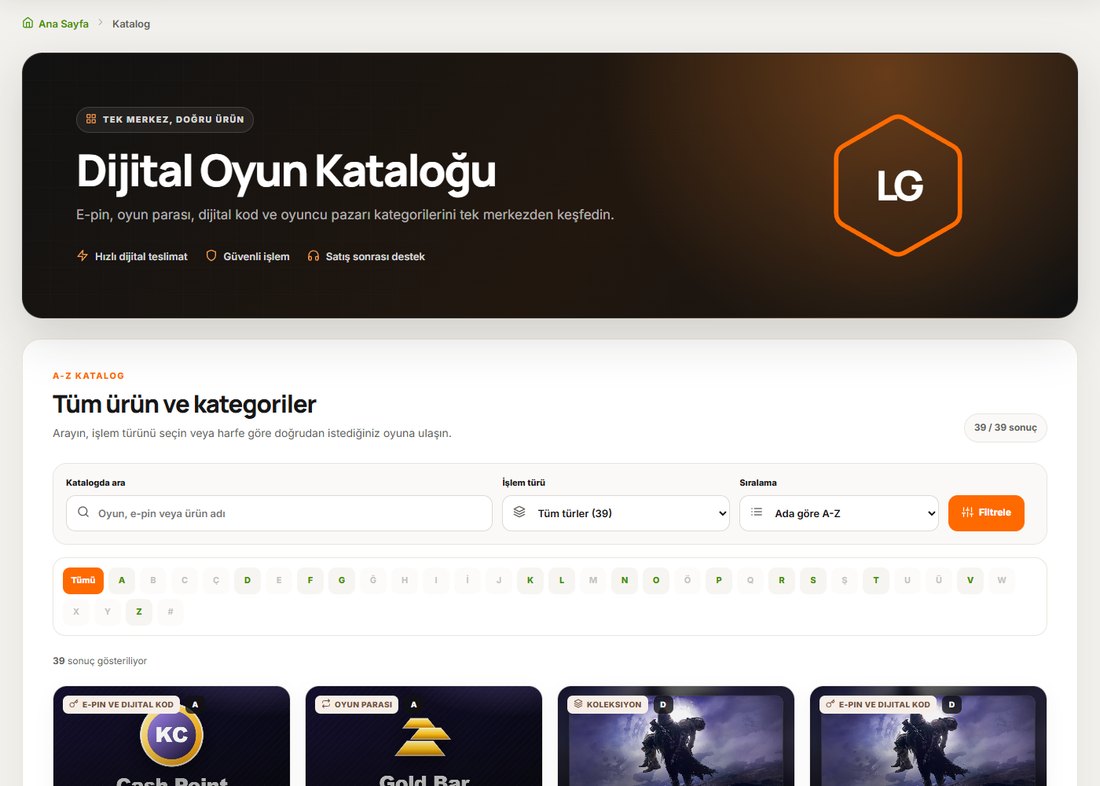The height and width of the screenshot is (786, 1100).
Task: Click the orange Filtrele button
Action: tap(986, 513)
